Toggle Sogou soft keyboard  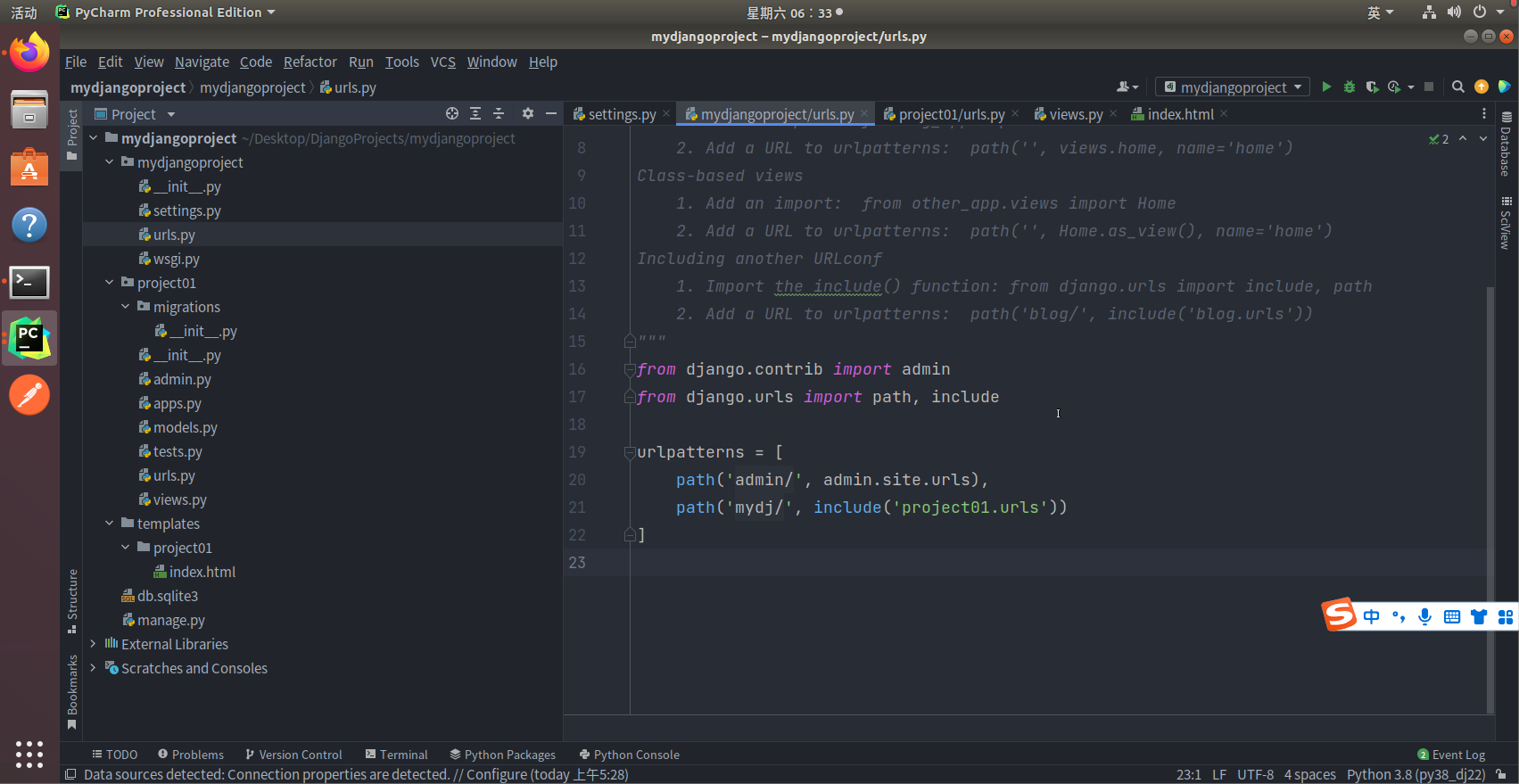(x=1452, y=616)
